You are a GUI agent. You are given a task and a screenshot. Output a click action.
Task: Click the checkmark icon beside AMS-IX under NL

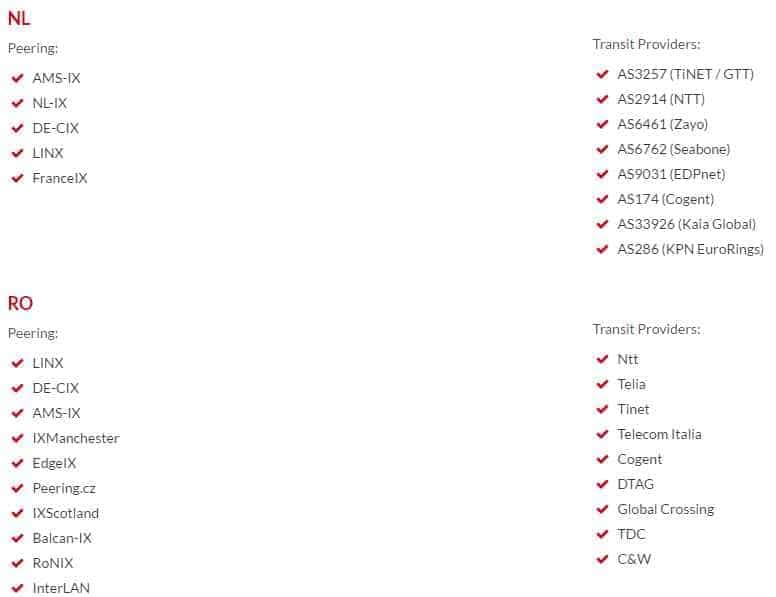[x=17, y=78]
